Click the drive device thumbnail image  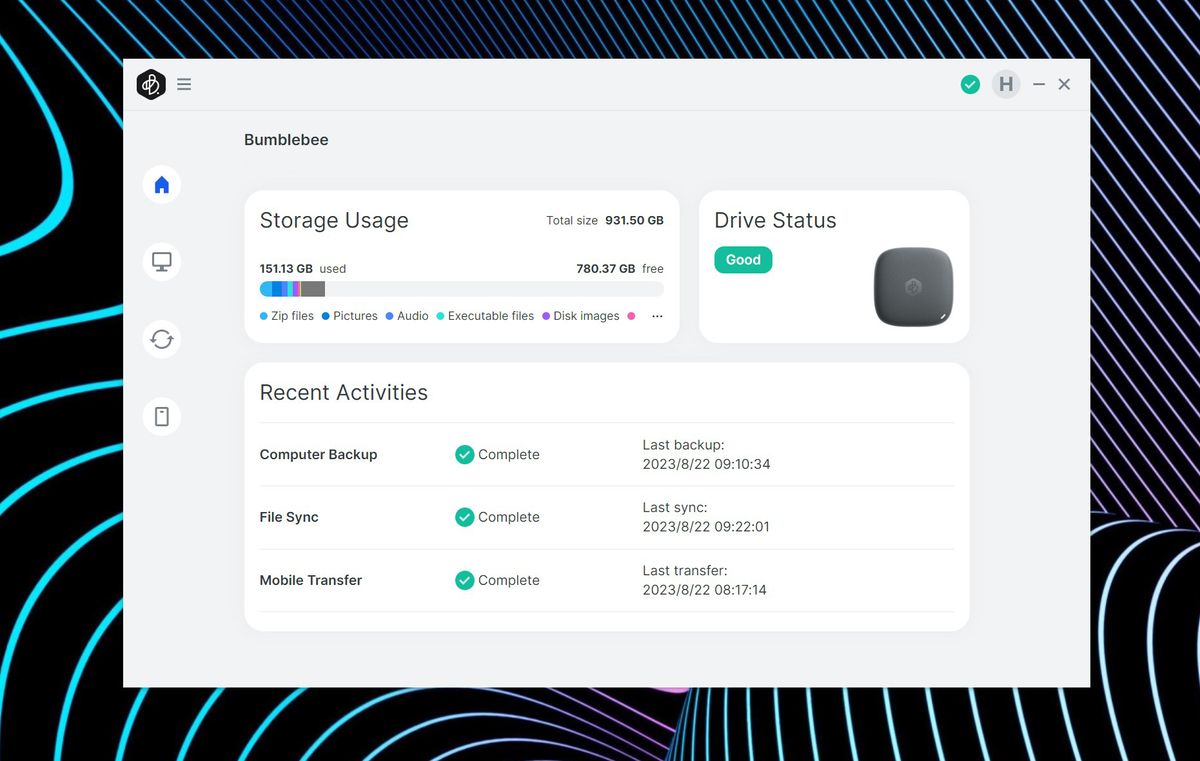pyautogui.click(x=913, y=287)
